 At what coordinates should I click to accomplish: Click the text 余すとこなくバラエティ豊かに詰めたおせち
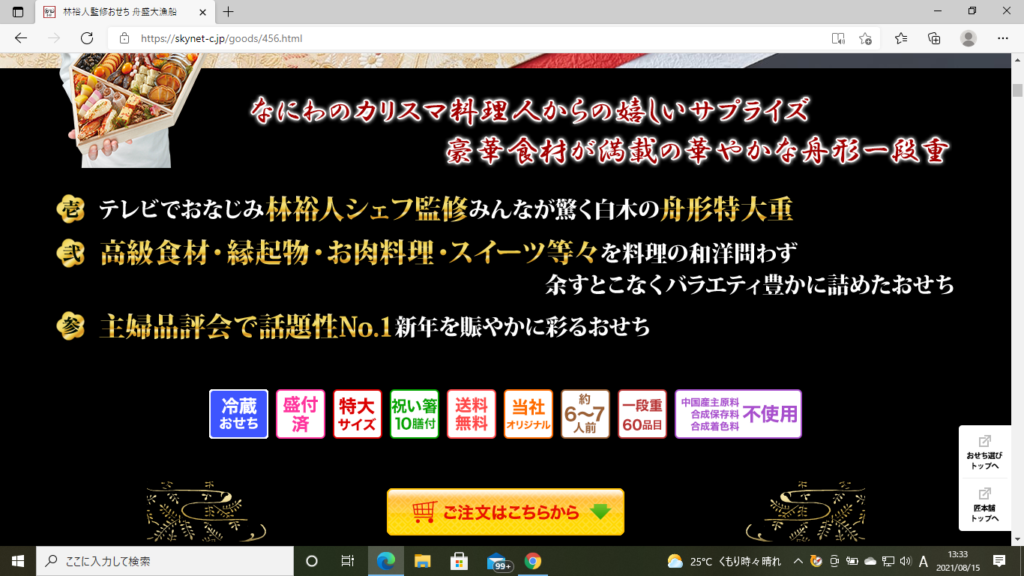pos(750,284)
